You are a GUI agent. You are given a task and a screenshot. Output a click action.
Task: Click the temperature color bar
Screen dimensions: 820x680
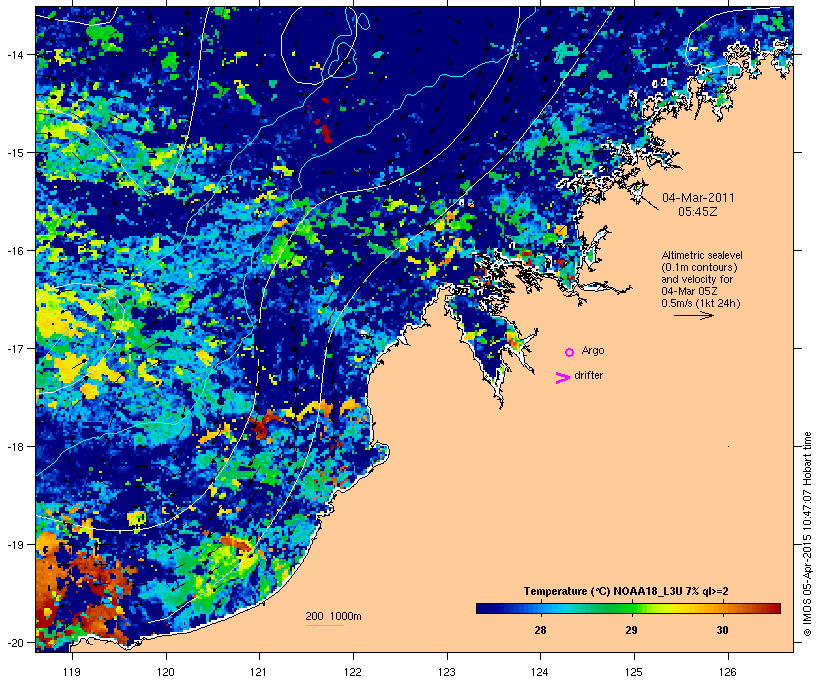coord(628,608)
